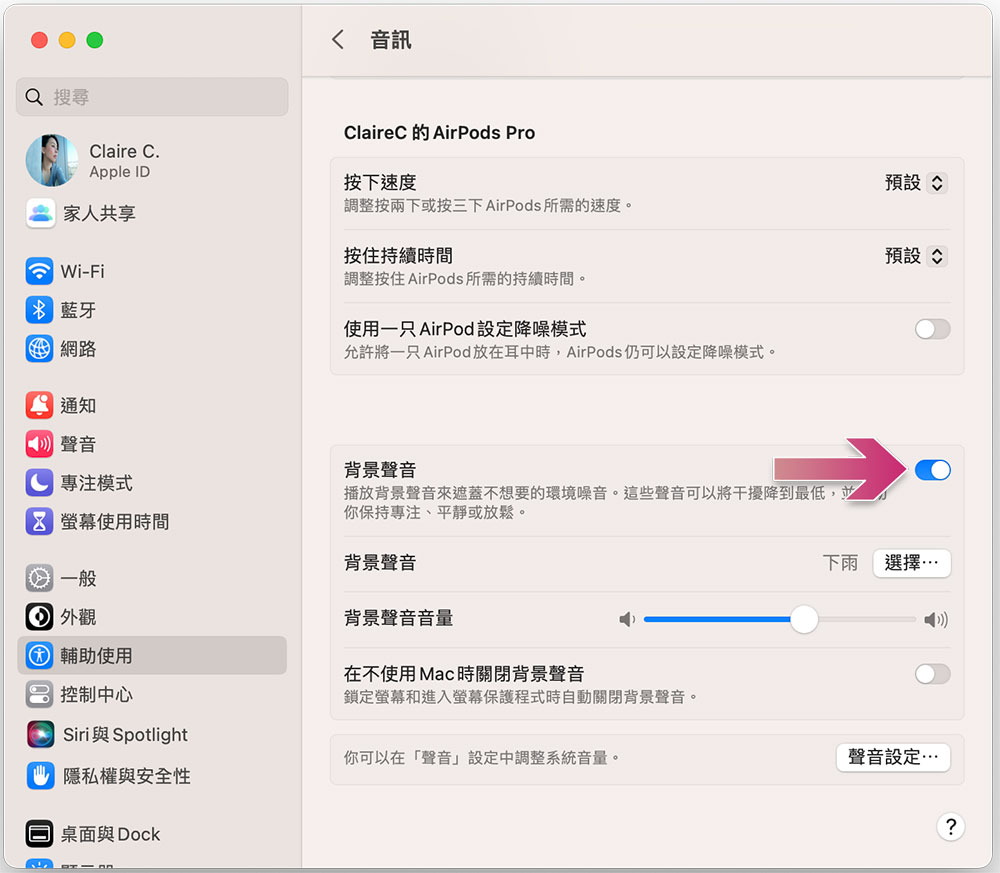Click the 聲音設定⋯ button
Viewport: 1000px width, 873px height.
tap(893, 758)
